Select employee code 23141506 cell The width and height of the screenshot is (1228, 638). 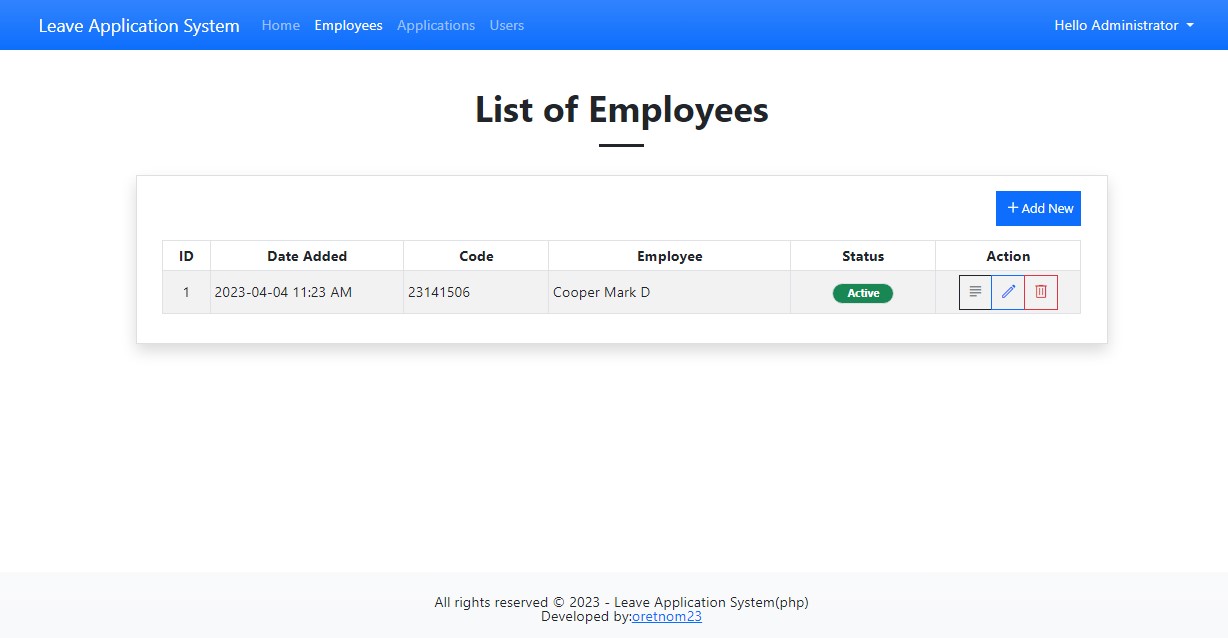[476, 292]
